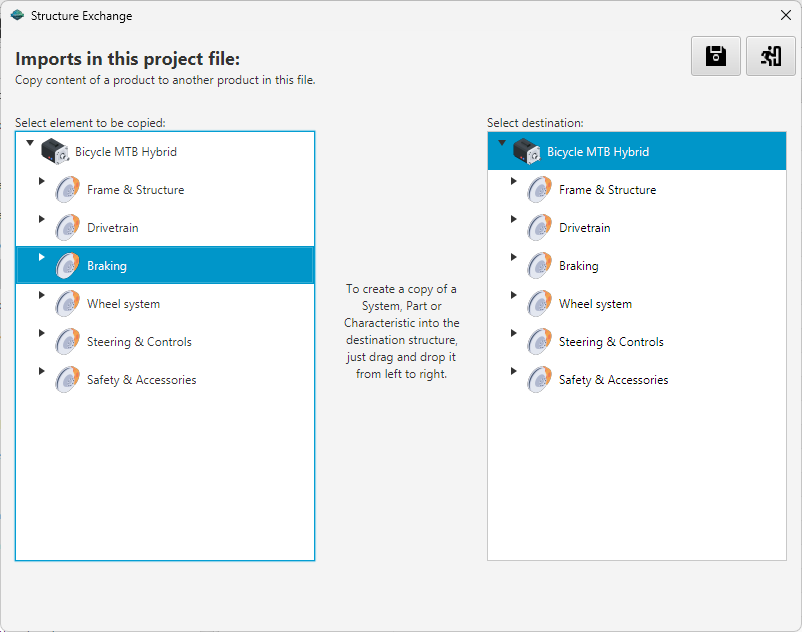Click the Safety & Accessories icon in destination tree
The height and width of the screenshot is (632, 802).
[x=539, y=380]
